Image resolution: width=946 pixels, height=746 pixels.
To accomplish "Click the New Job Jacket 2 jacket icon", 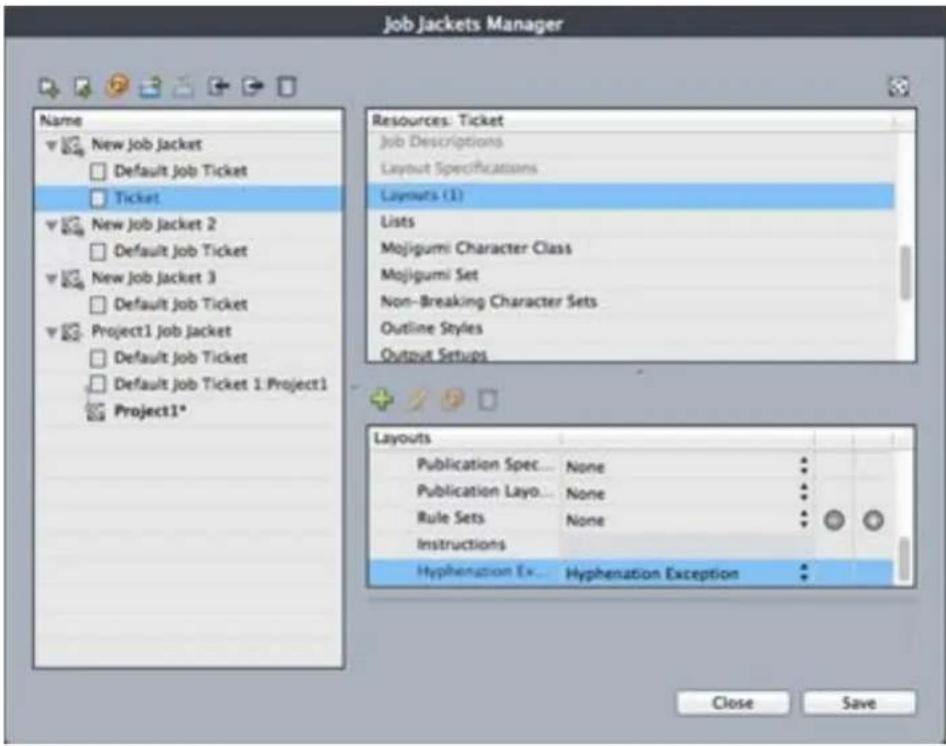I will [73, 225].
